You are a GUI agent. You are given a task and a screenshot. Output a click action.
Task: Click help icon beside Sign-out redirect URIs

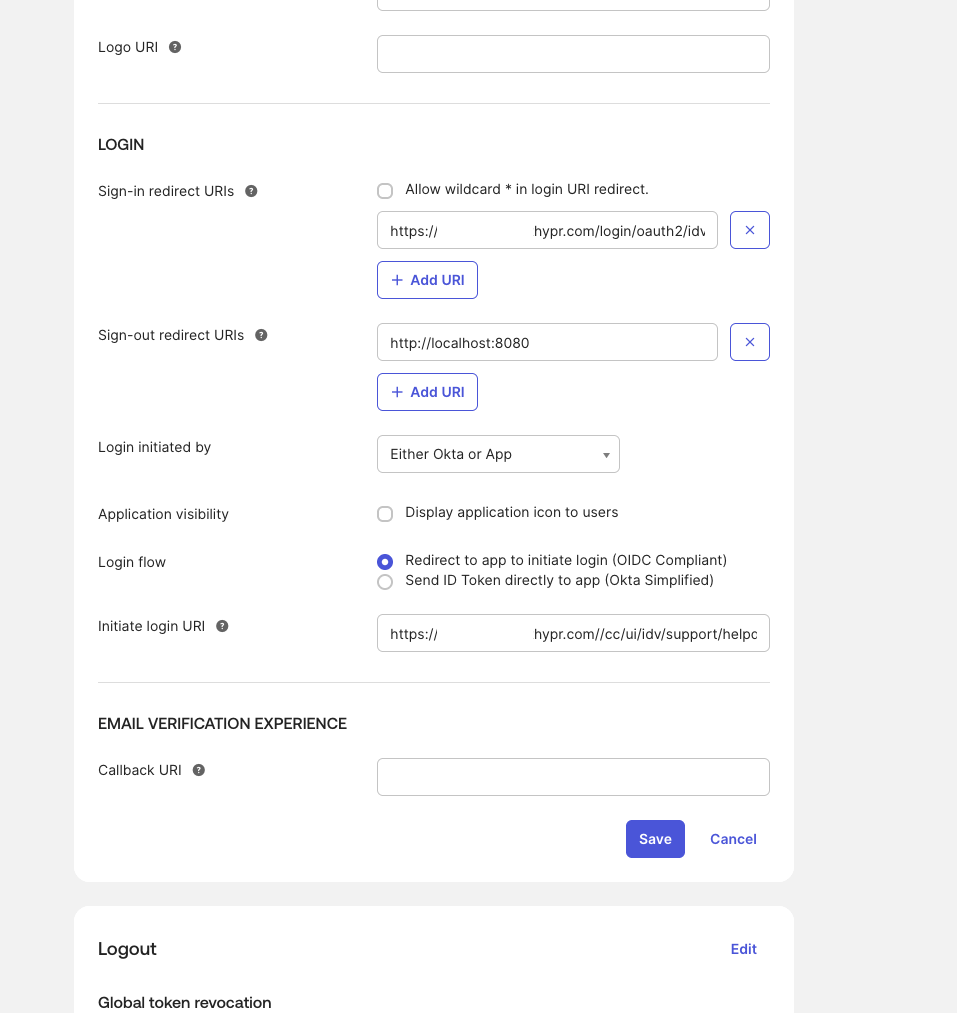pos(261,335)
